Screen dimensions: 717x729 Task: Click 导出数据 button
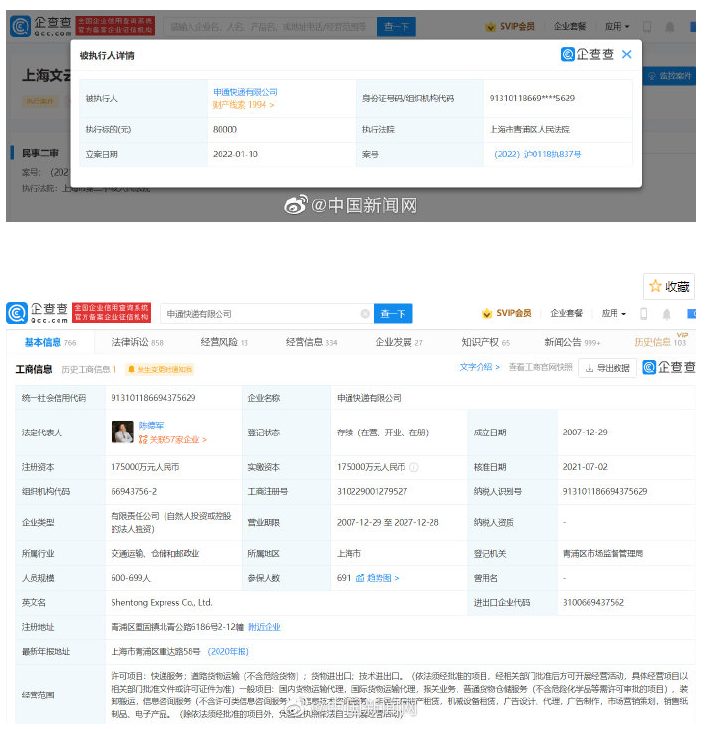tap(607, 368)
